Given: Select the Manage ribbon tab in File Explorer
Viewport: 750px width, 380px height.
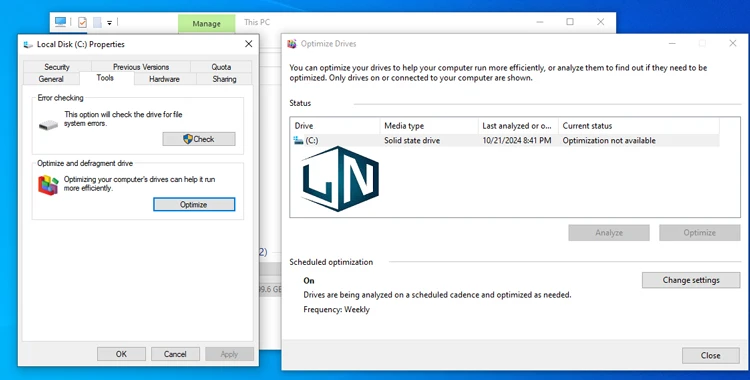Looking at the screenshot, I should [x=207, y=23].
